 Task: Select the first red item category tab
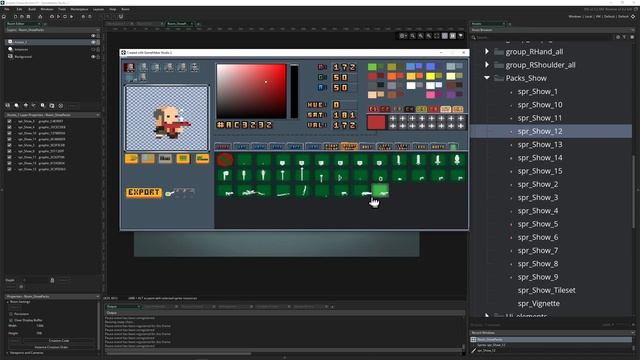coord(223,146)
